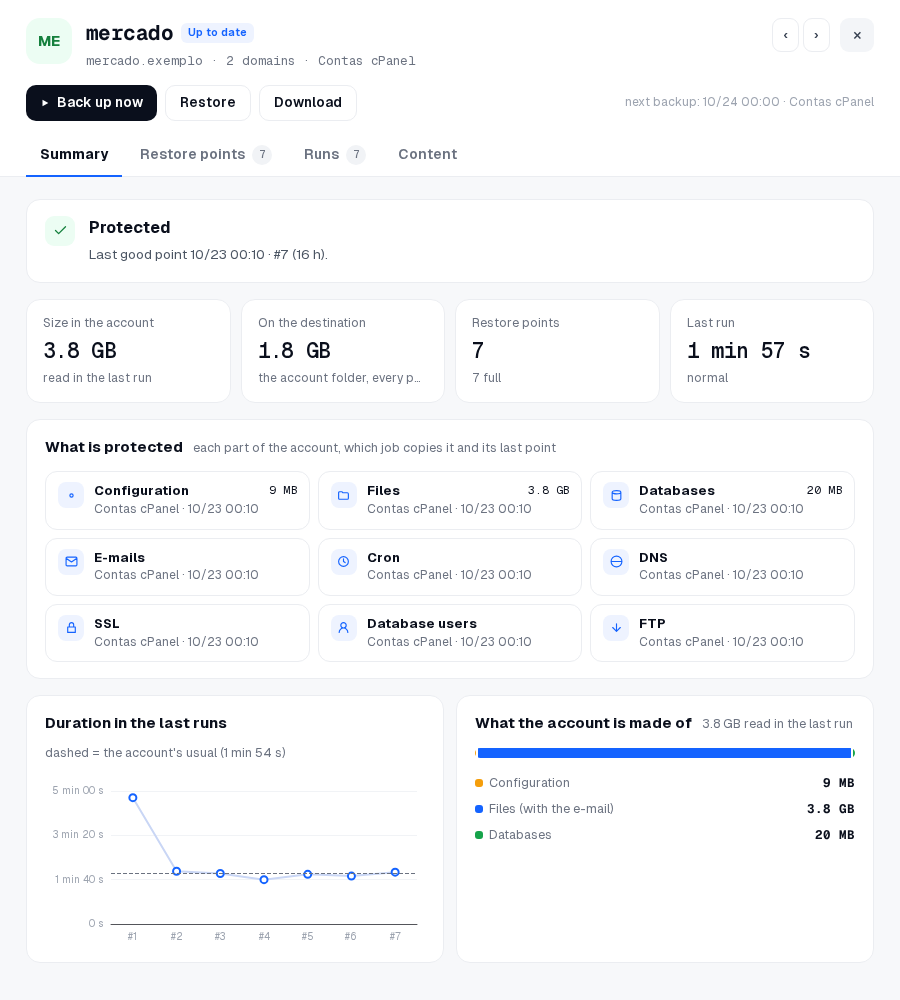Start backup with Back up now

point(91,103)
